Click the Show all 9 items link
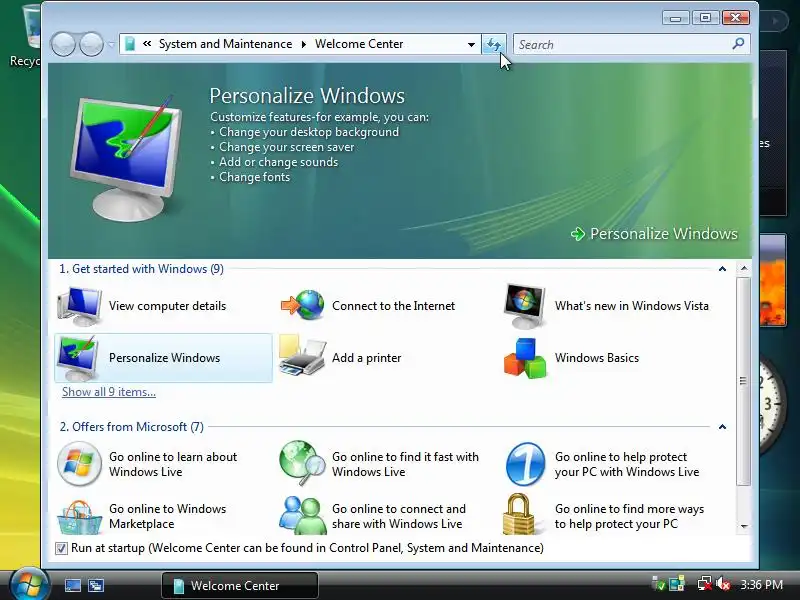 click(x=109, y=392)
